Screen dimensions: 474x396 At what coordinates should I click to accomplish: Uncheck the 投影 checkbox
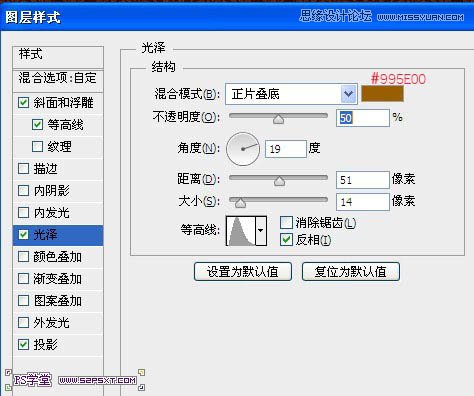point(23,344)
